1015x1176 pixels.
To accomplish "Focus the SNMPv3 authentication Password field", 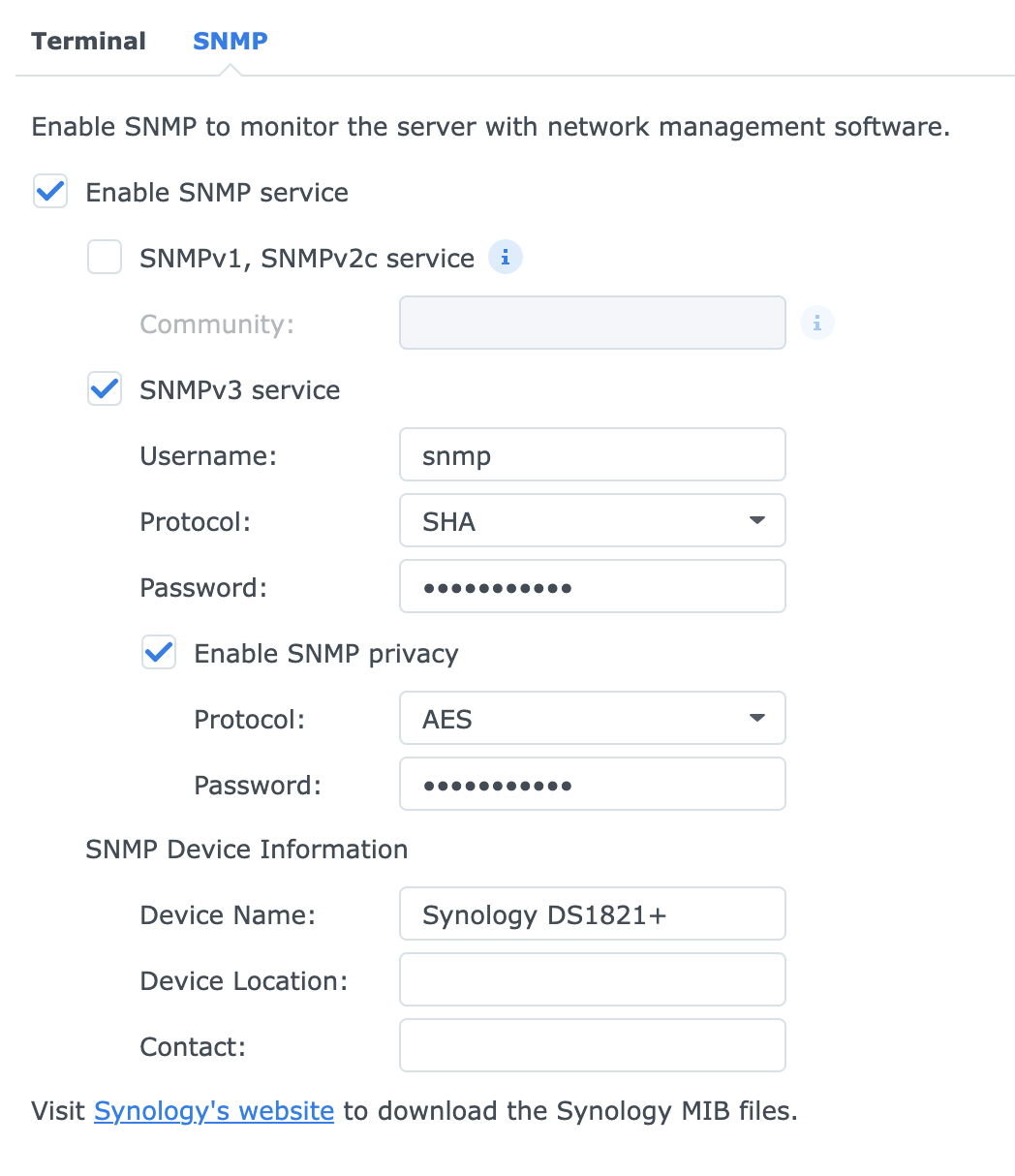I will [x=592, y=587].
